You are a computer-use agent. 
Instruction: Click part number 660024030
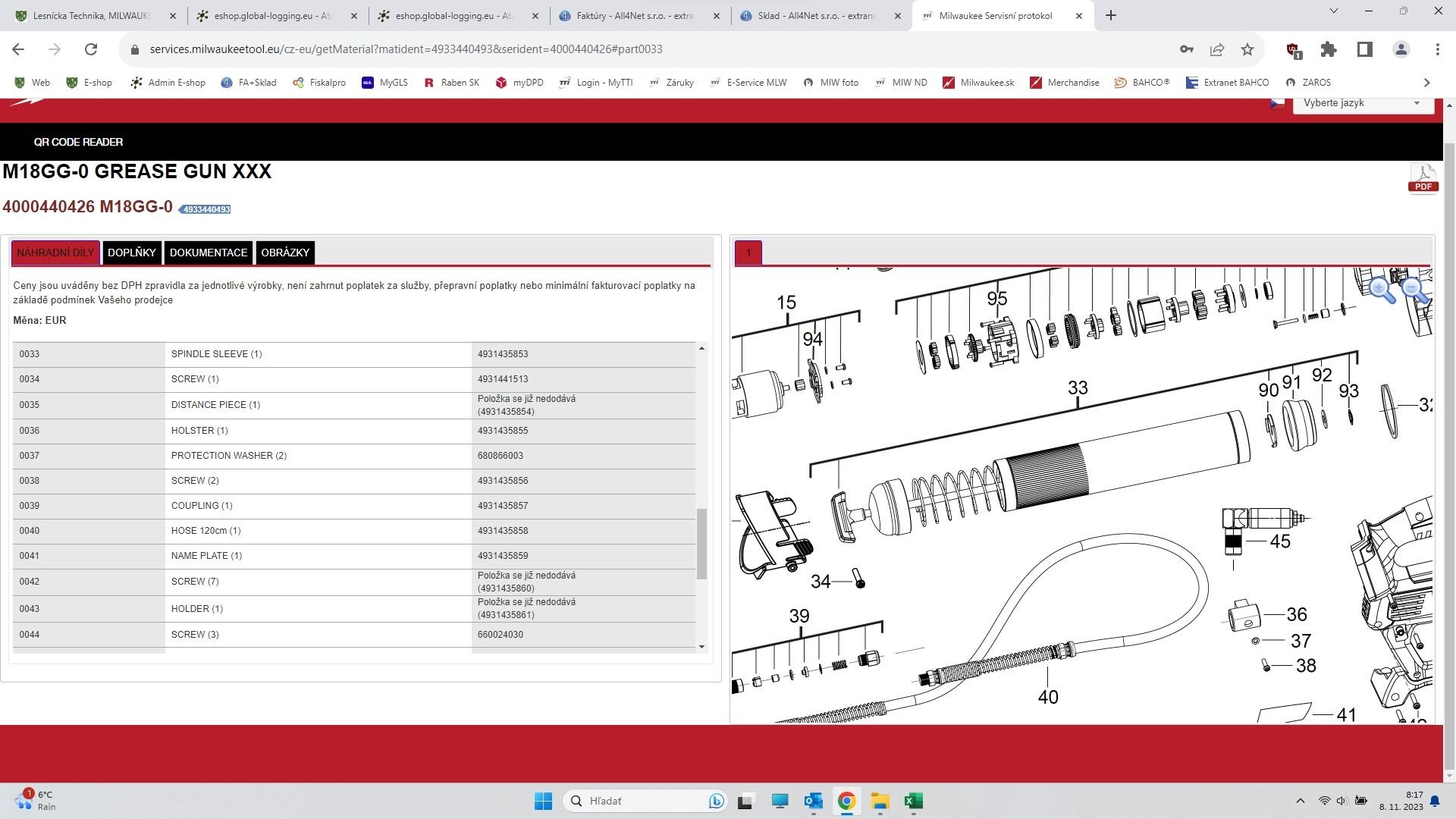500,635
